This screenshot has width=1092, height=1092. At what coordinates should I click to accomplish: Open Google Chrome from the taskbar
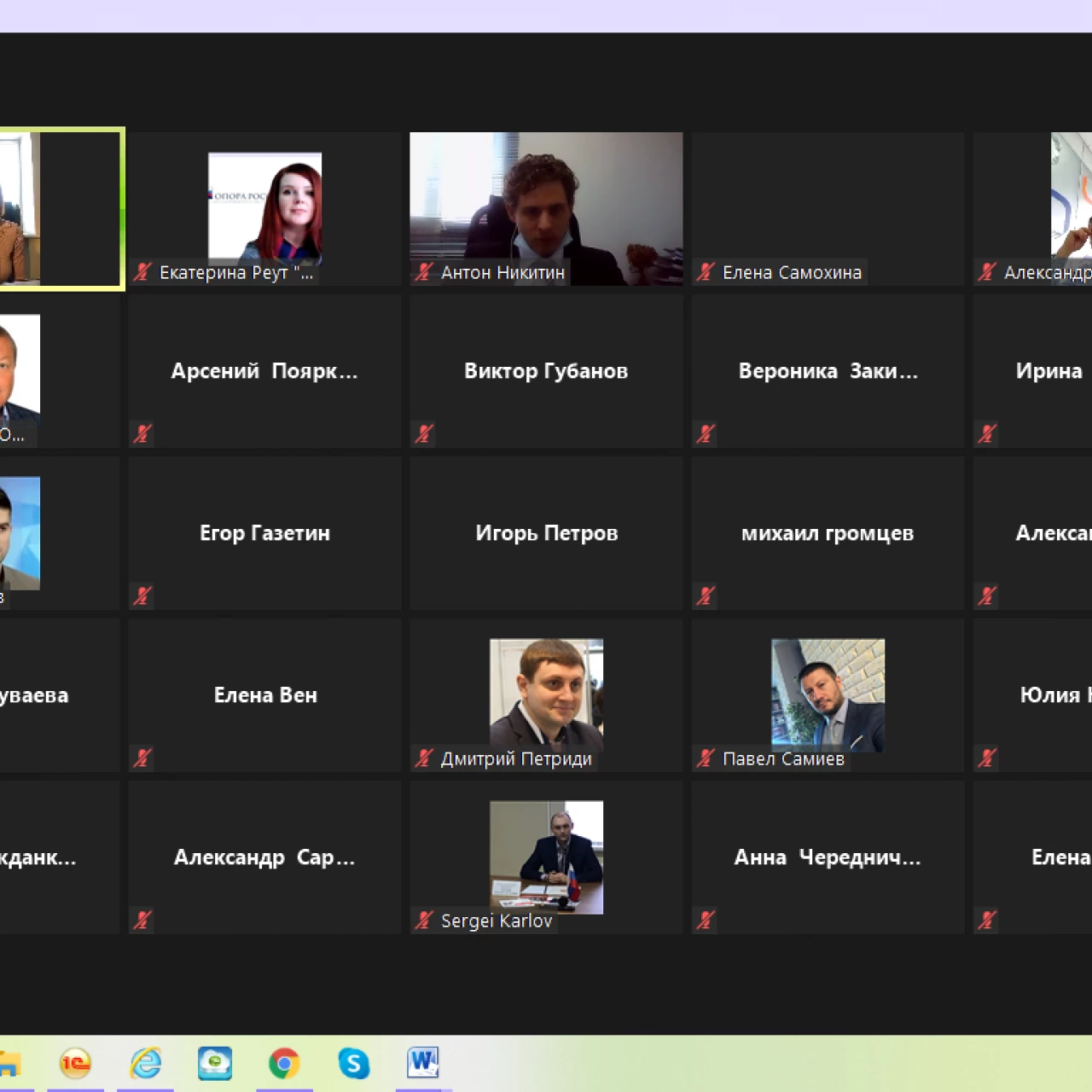coord(284,1063)
